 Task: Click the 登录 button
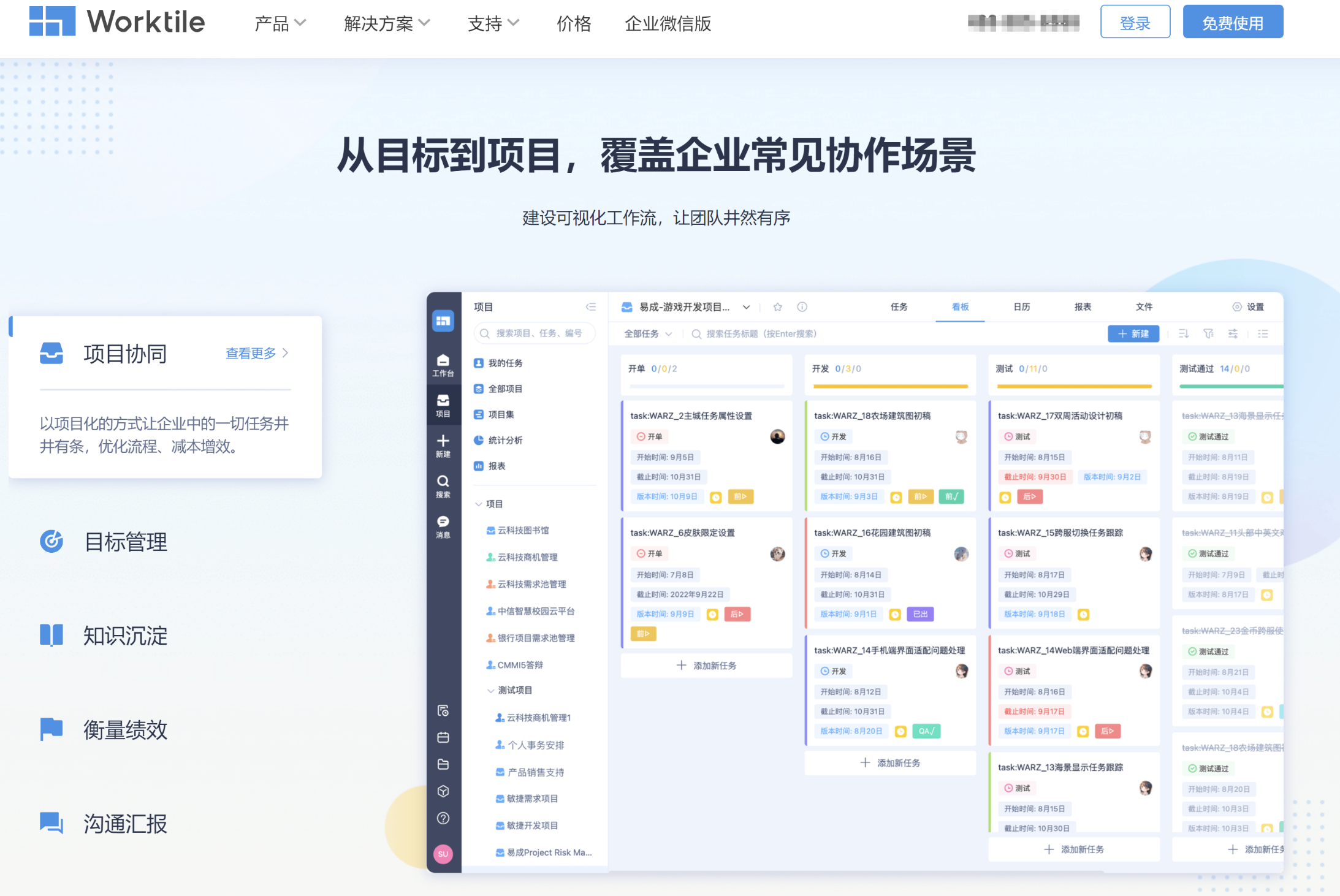pos(1135,22)
